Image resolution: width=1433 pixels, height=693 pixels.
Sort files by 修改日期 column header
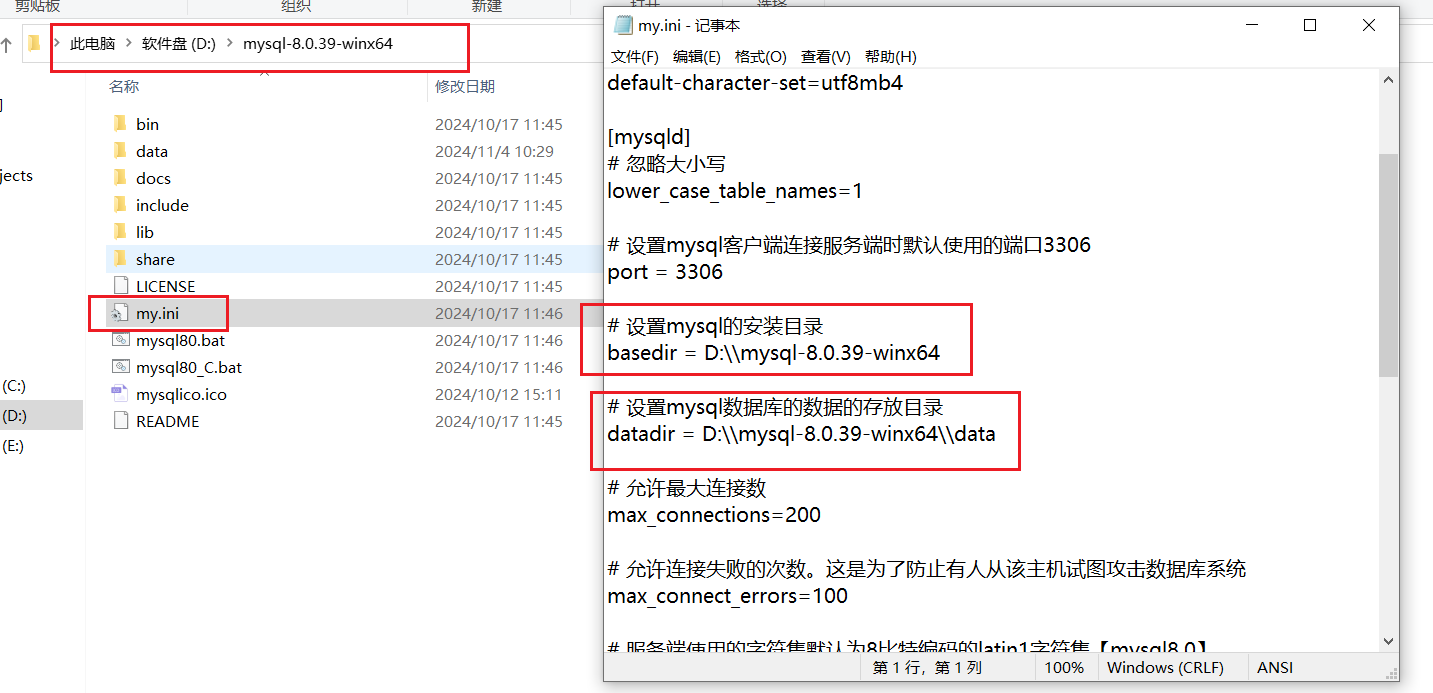pyautogui.click(x=464, y=87)
